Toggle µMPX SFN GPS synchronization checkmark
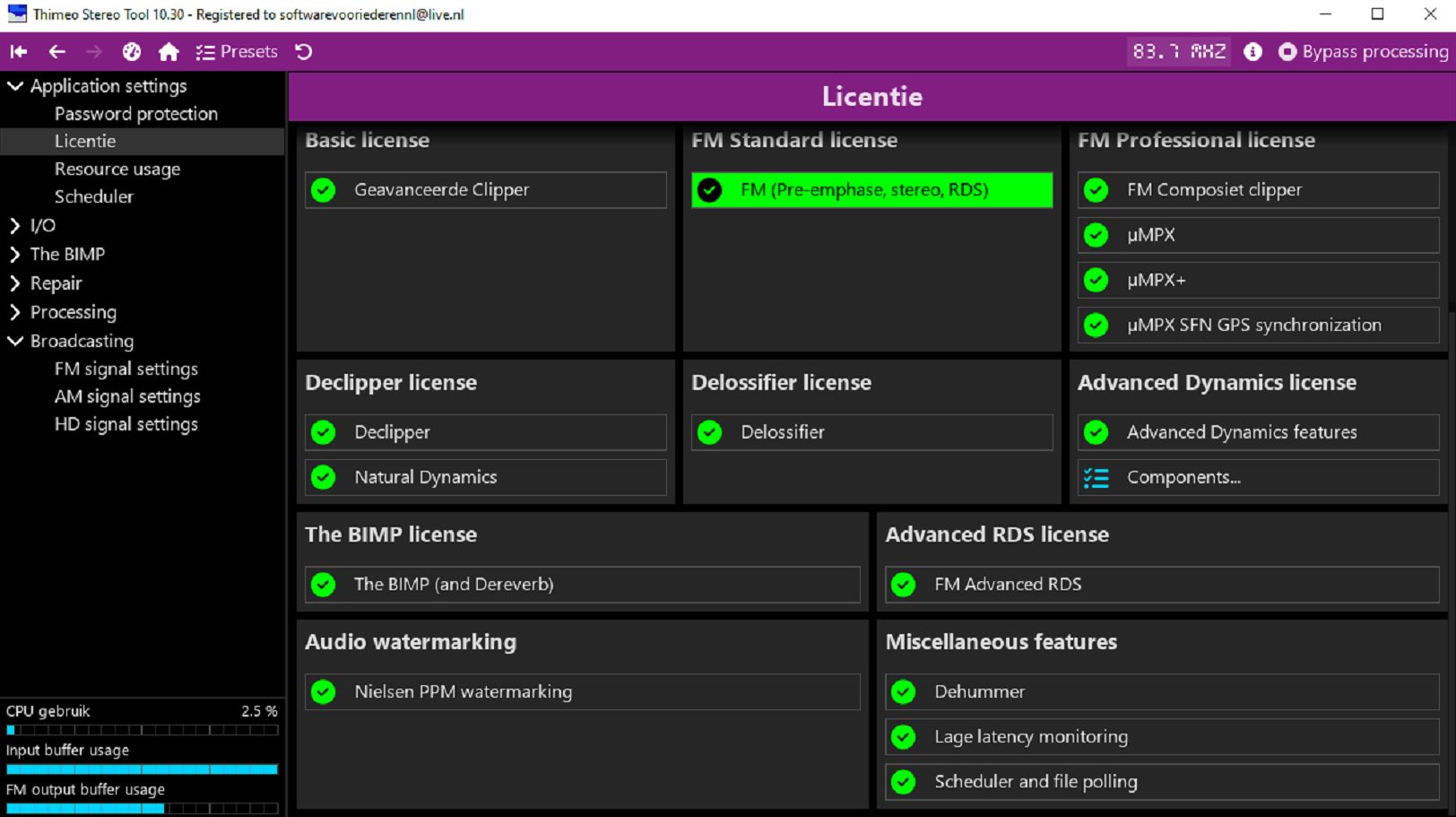 click(1096, 325)
